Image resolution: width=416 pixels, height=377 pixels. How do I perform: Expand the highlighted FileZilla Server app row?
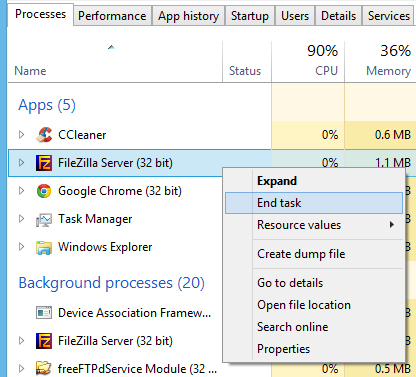click(x=22, y=163)
